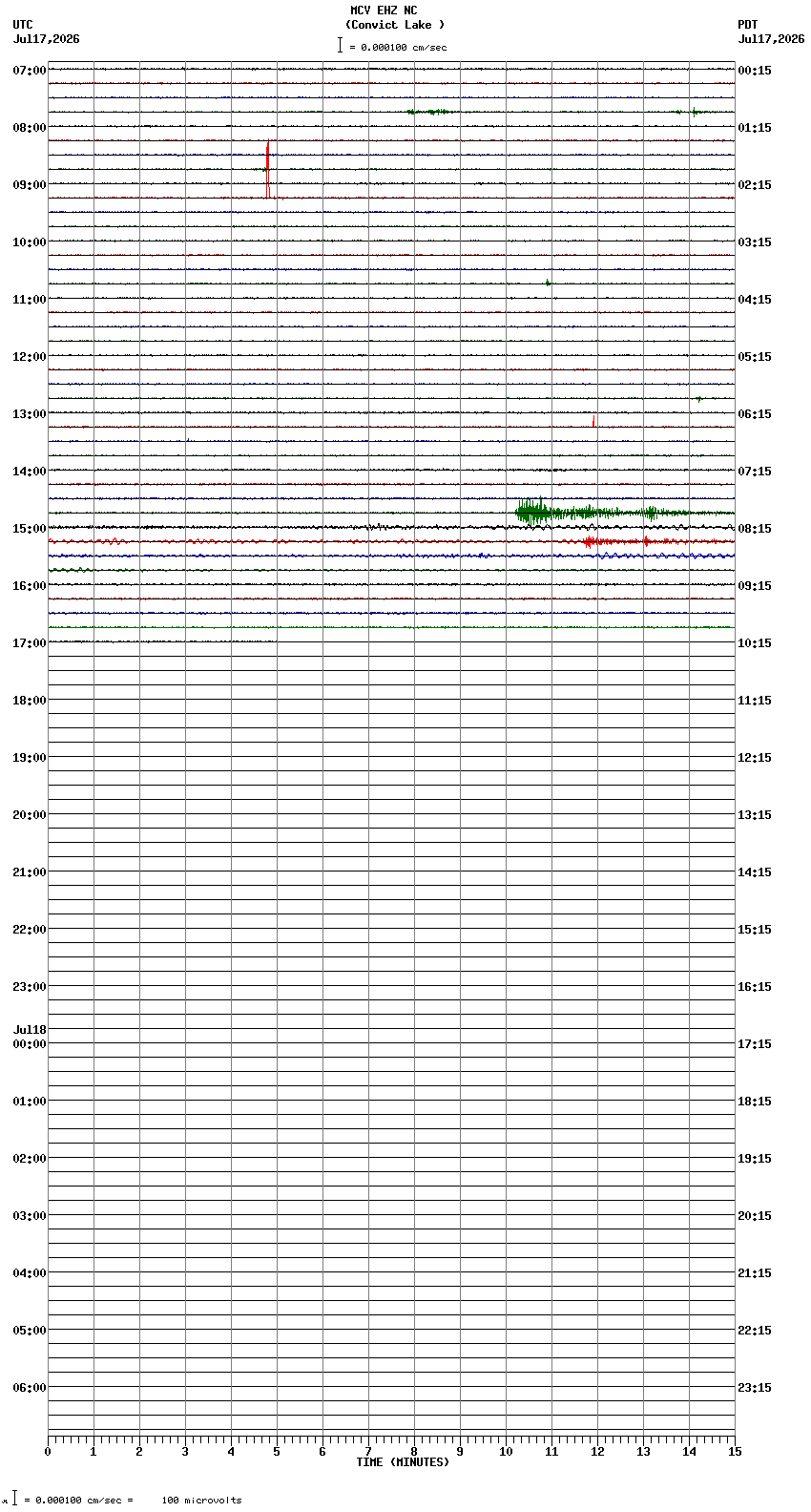
Task: Select the '07:15' PDT row label
Action: [x=755, y=472]
